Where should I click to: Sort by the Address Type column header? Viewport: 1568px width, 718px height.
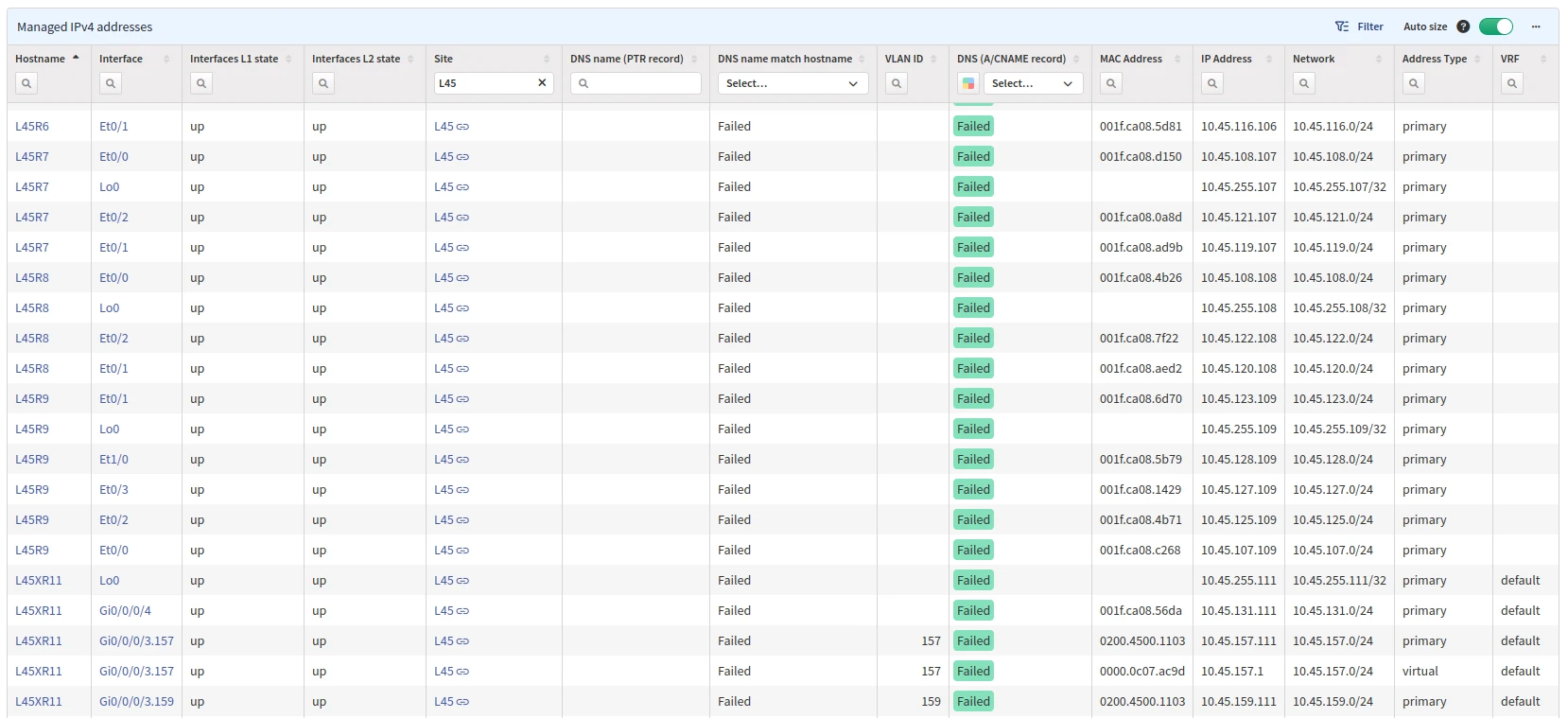tap(1434, 59)
